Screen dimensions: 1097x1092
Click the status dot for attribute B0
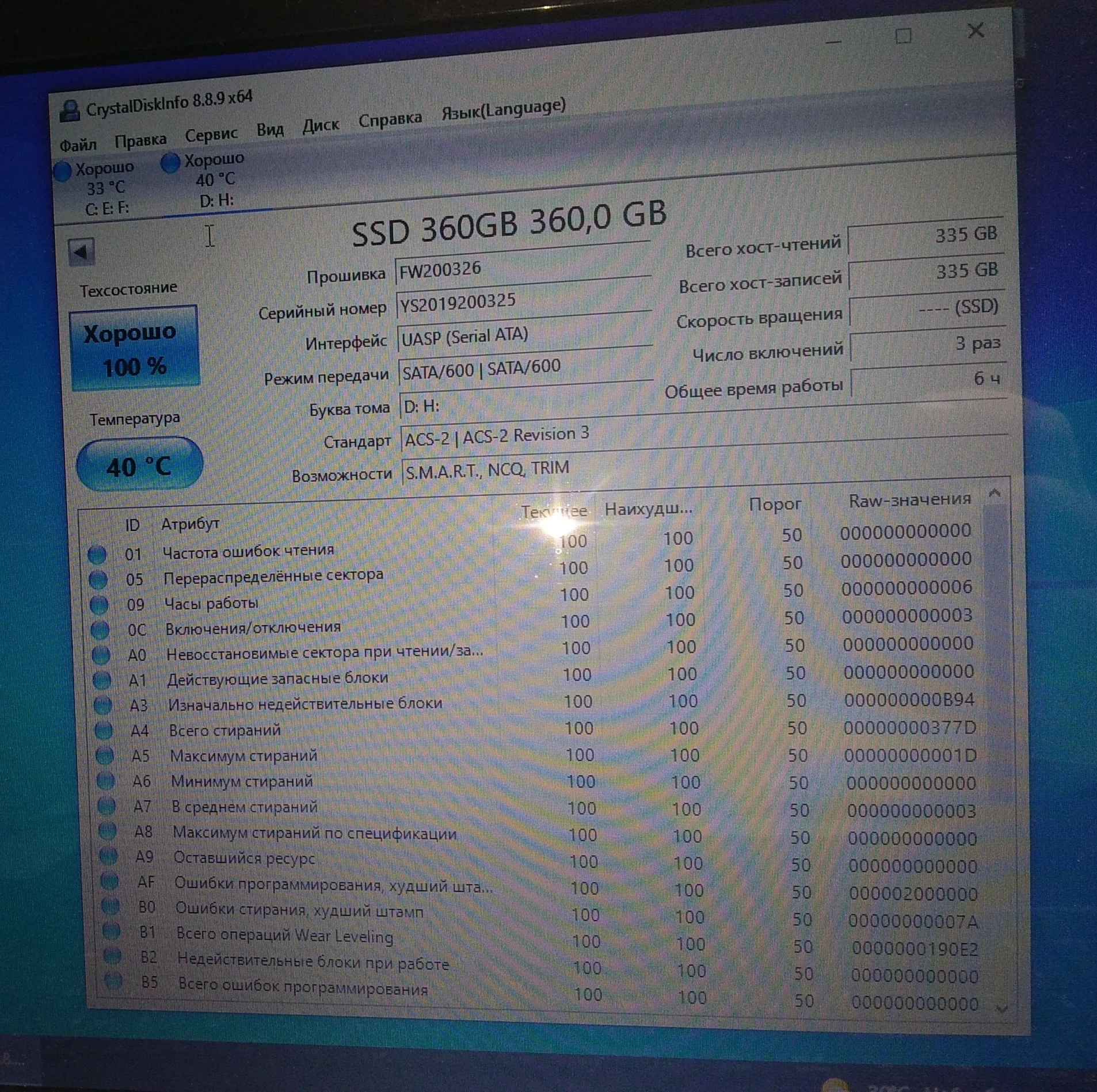pyautogui.click(x=111, y=906)
